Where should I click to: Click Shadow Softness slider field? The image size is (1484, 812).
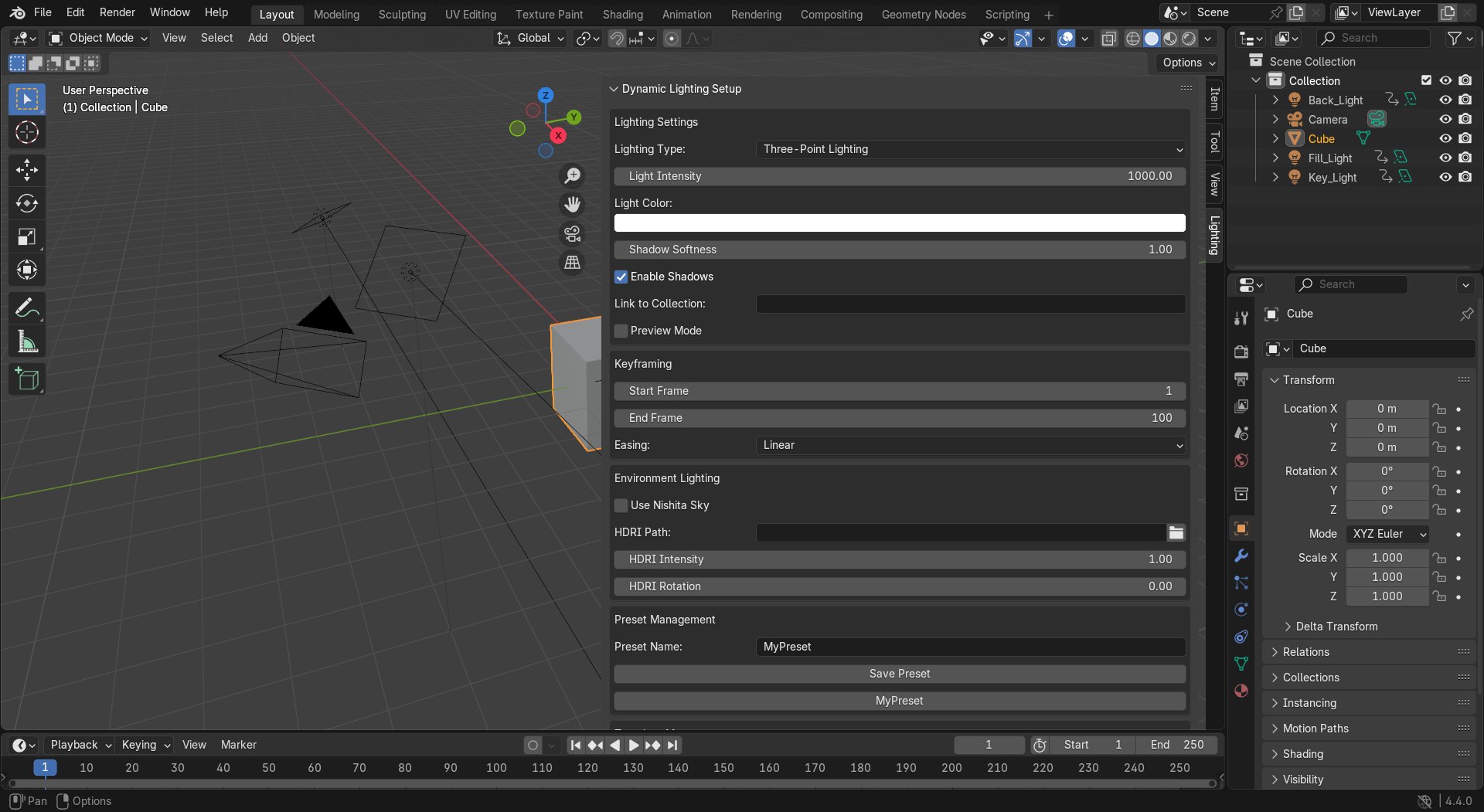[x=900, y=250]
